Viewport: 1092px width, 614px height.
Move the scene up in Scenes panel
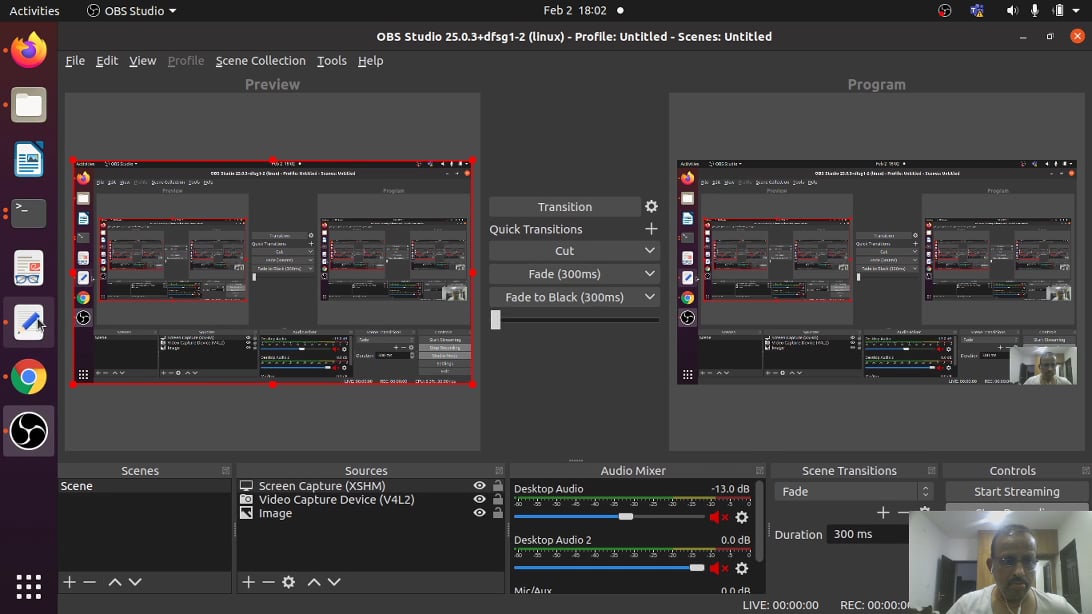115,582
